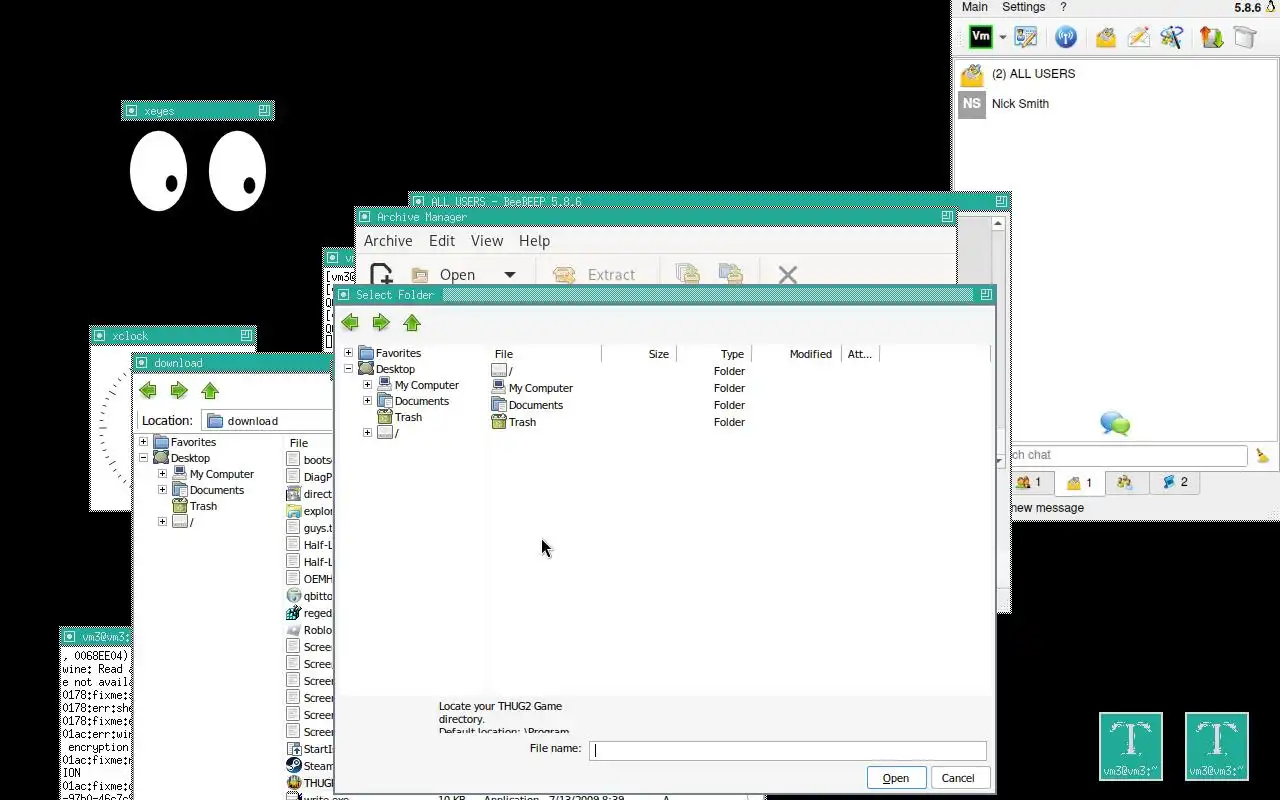The image size is (1280, 800).
Task: Switch to the groups tab without a number
Action: [1125, 483]
